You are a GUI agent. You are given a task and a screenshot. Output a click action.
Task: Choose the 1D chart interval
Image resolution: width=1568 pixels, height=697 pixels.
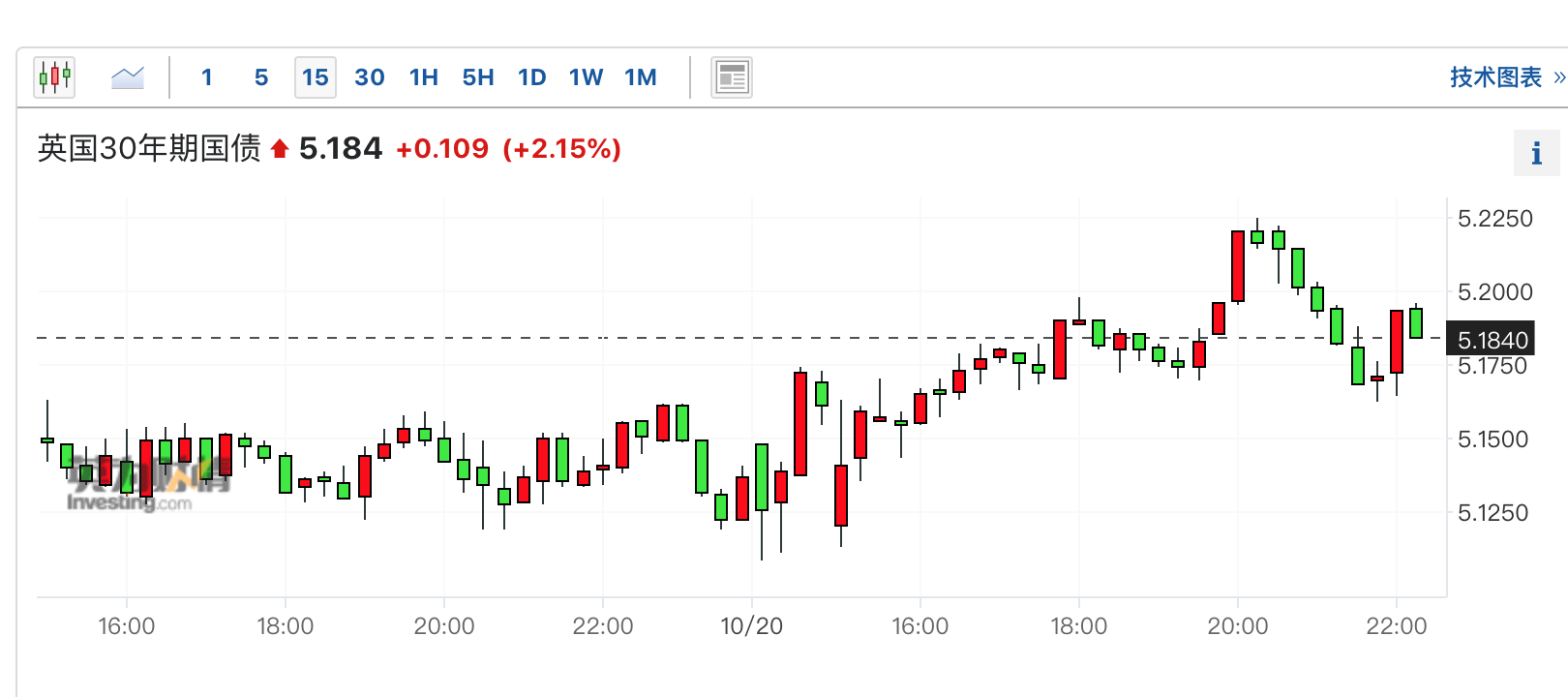pyautogui.click(x=532, y=77)
